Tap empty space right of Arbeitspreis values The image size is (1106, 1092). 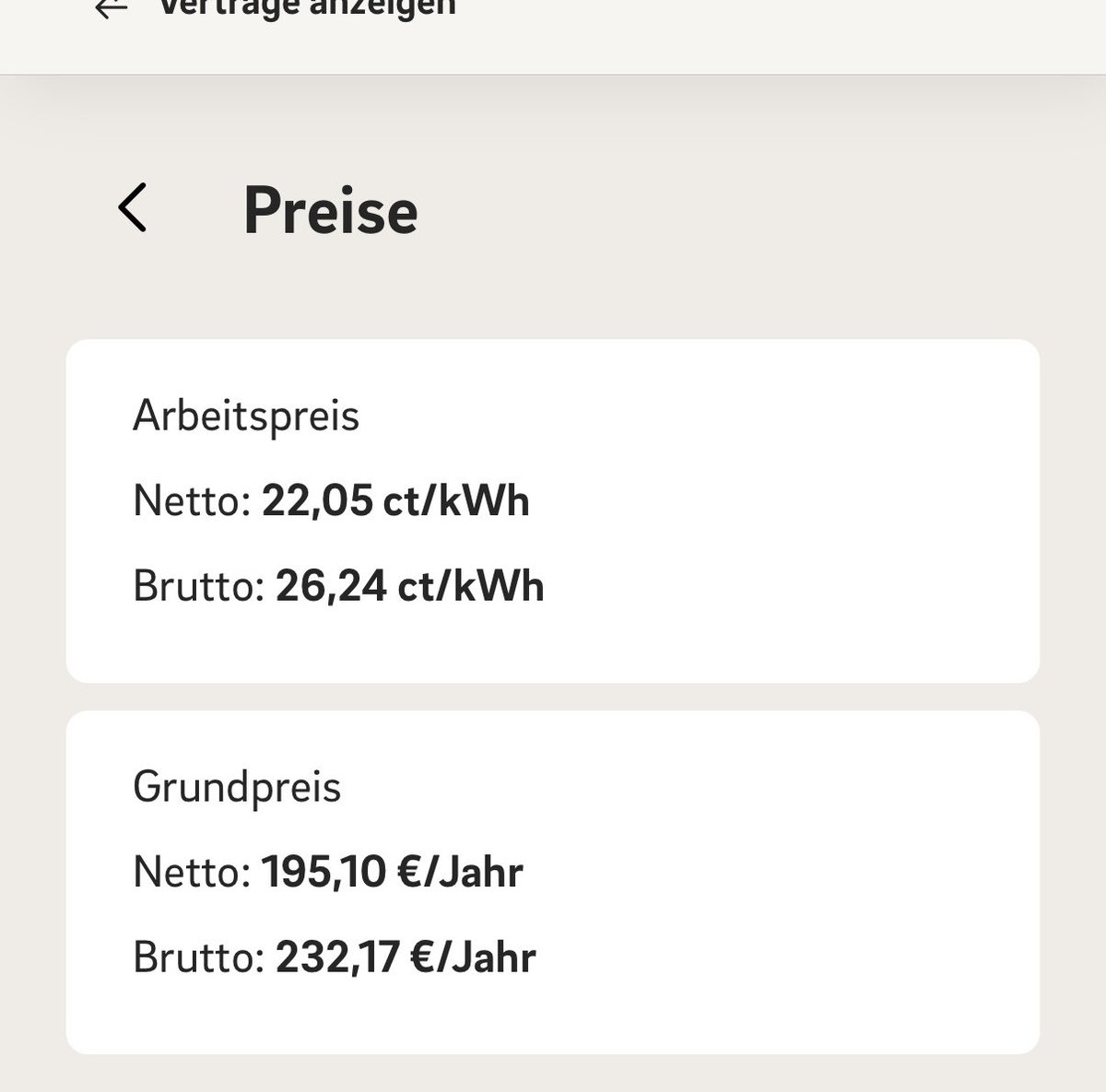point(793,544)
